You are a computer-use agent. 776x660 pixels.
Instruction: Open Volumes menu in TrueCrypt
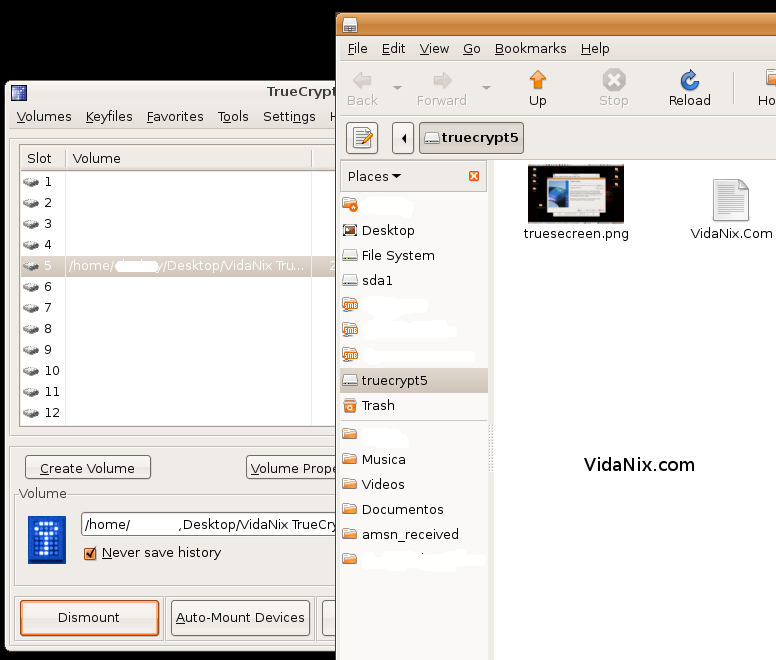point(44,117)
